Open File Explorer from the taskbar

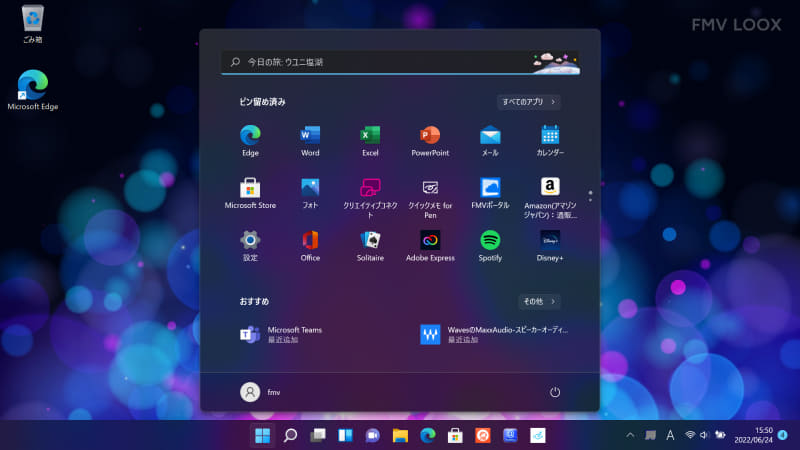[x=401, y=435]
